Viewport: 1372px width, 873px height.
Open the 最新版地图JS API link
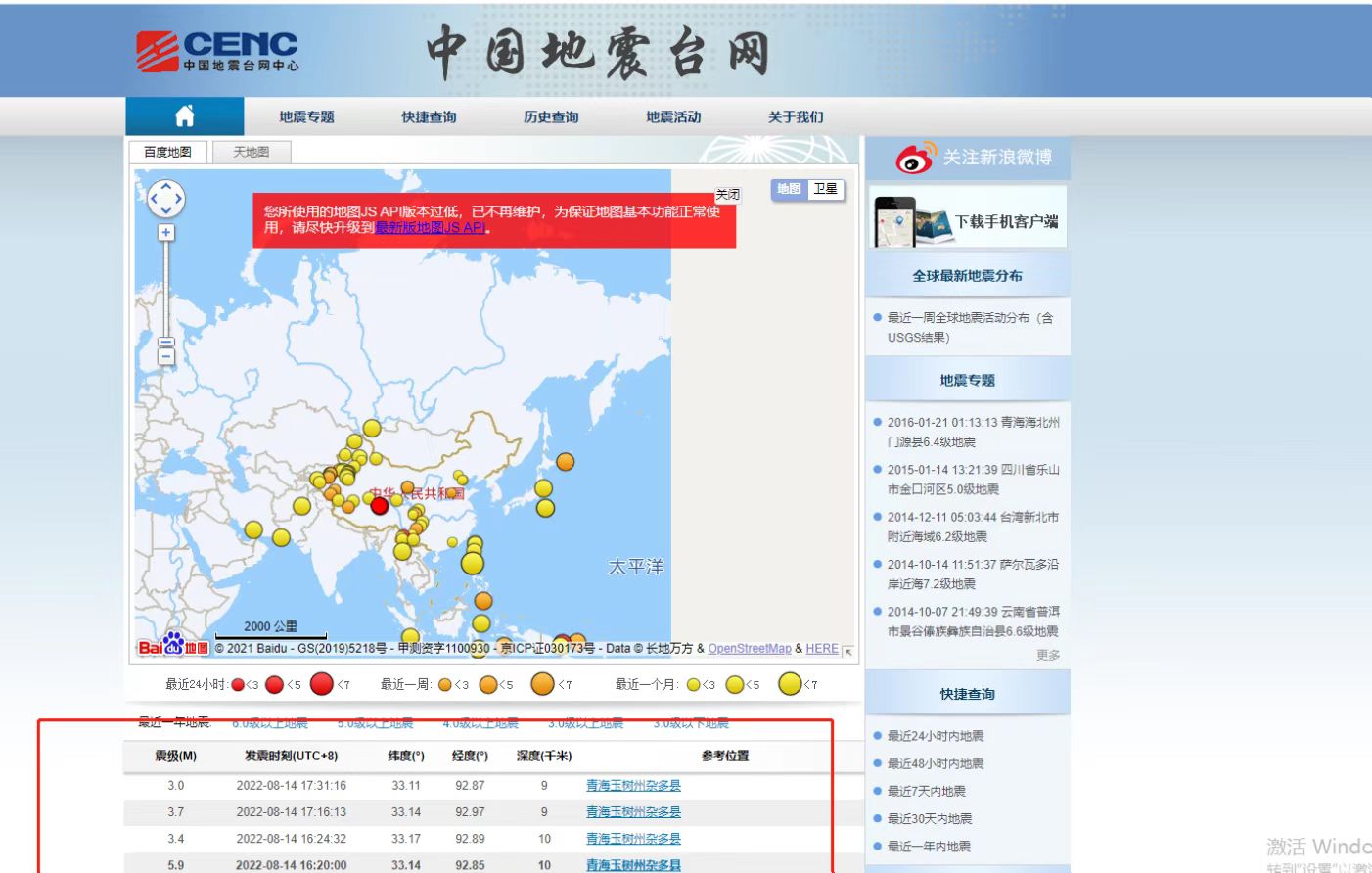point(430,227)
